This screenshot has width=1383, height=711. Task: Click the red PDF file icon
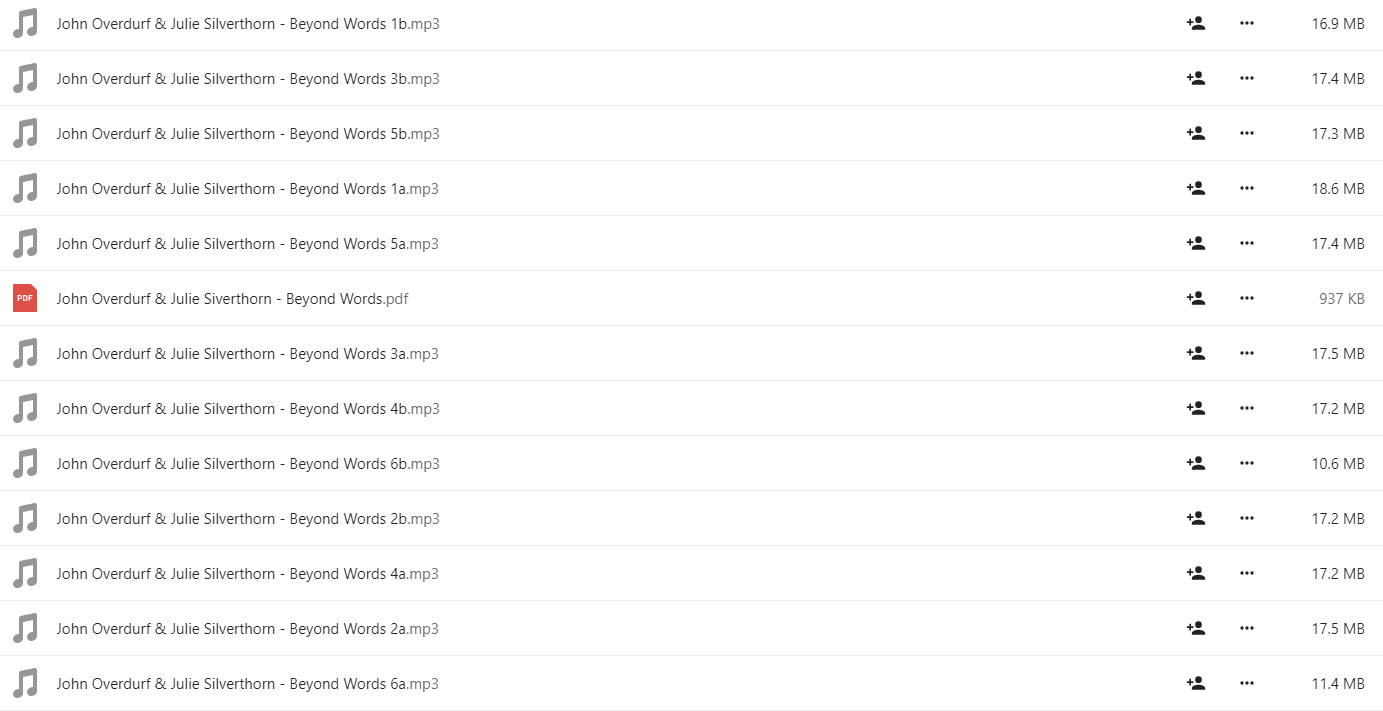25,298
